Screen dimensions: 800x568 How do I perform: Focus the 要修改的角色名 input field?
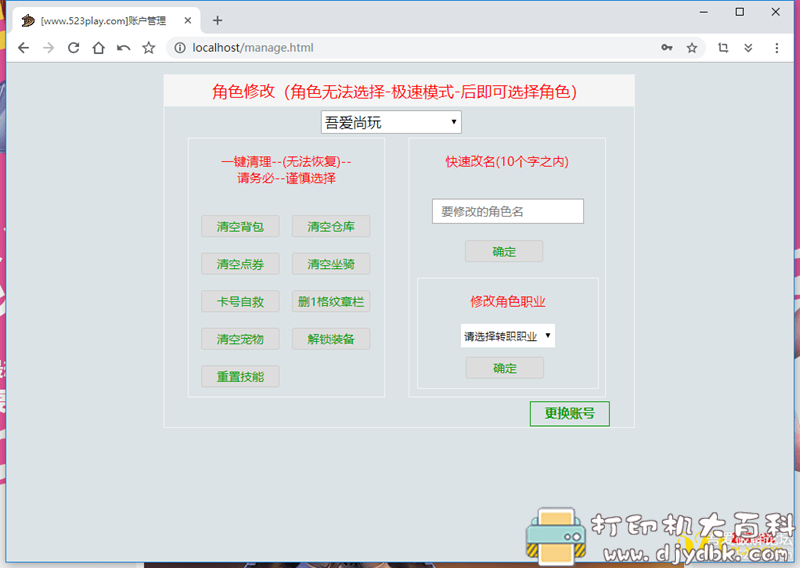click(x=508, y=211)
